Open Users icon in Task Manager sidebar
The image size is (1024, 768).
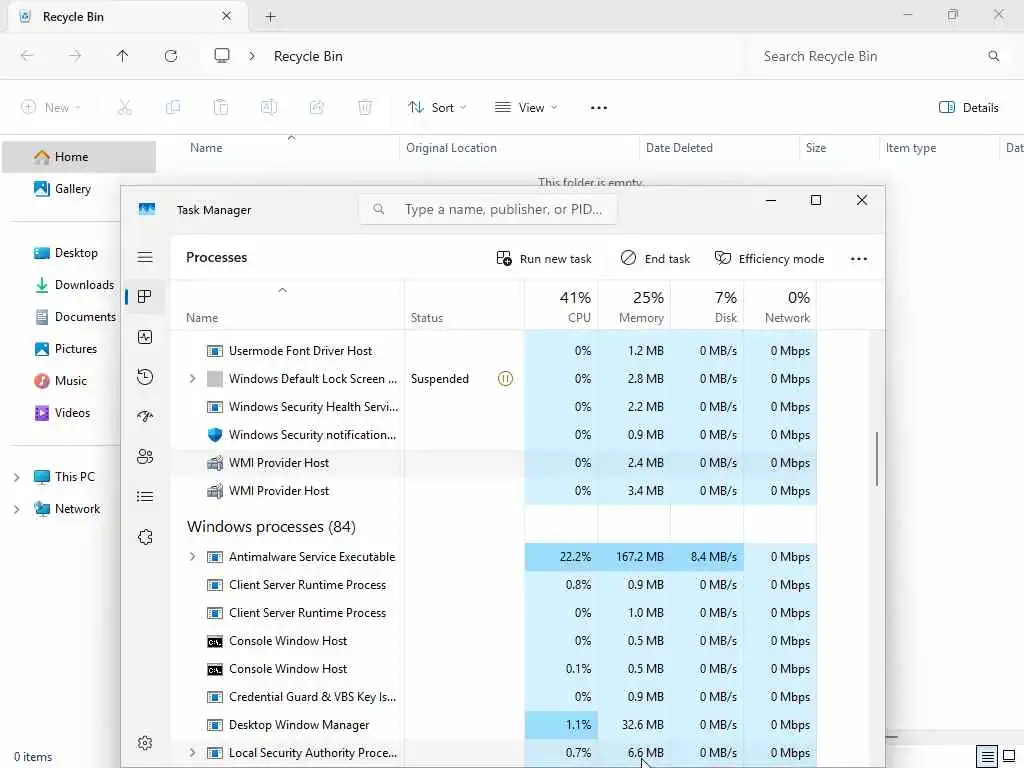(145, 456)
